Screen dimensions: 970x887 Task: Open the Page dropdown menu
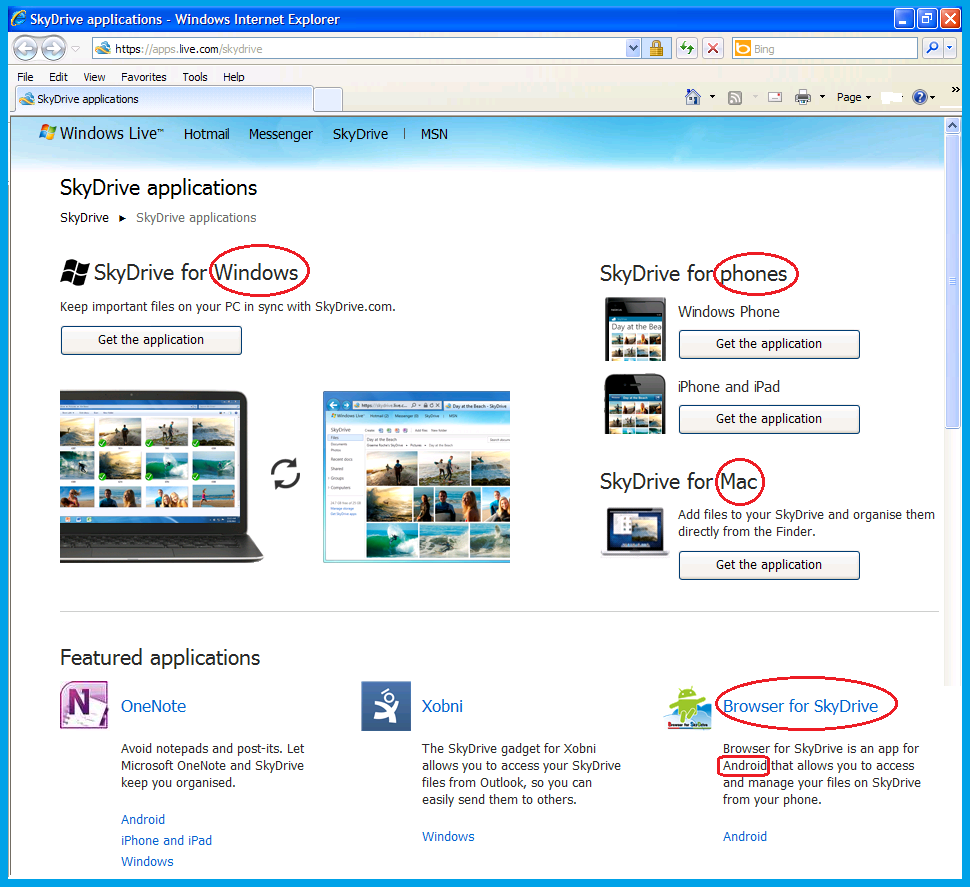[x=854, y=97]
